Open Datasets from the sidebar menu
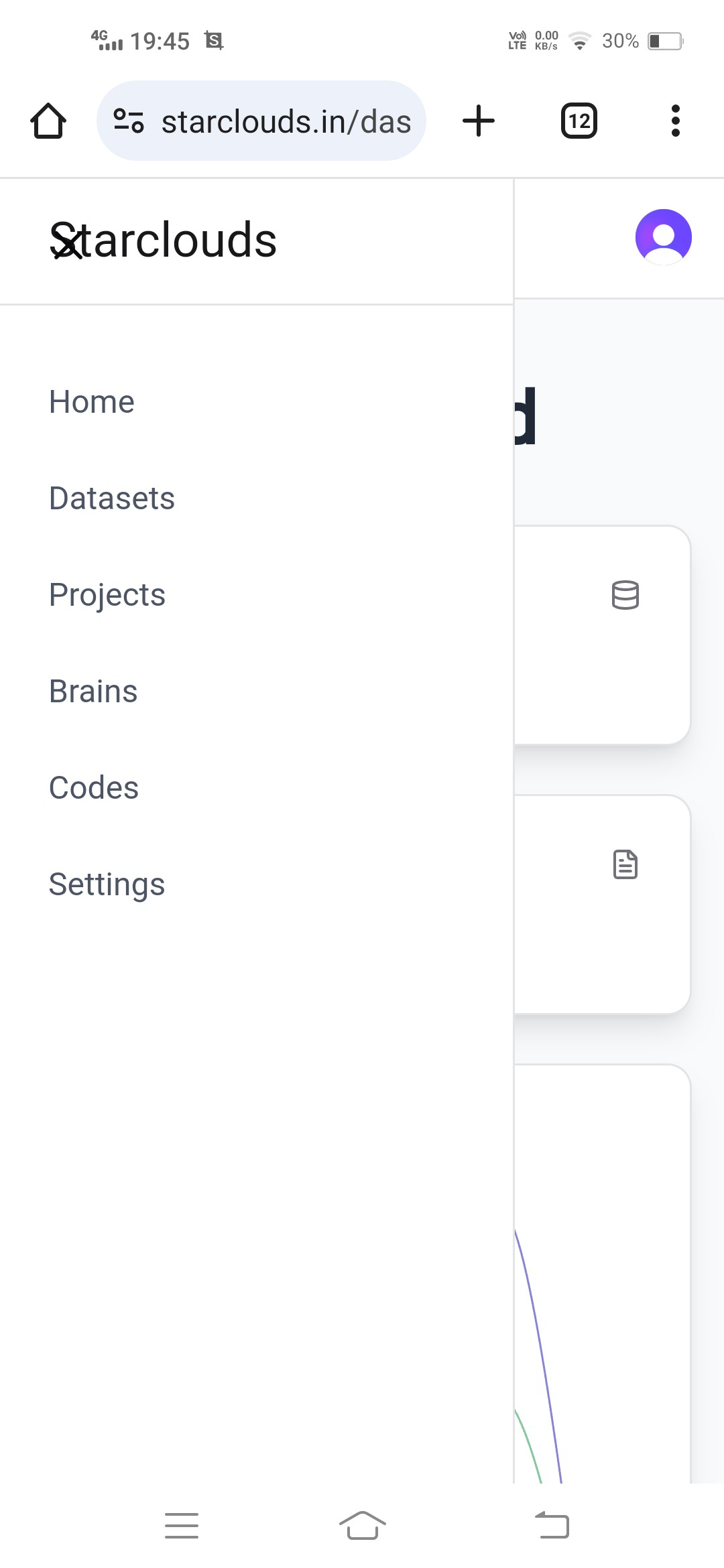Screen dimensions: 724x1568 (112, 499)
